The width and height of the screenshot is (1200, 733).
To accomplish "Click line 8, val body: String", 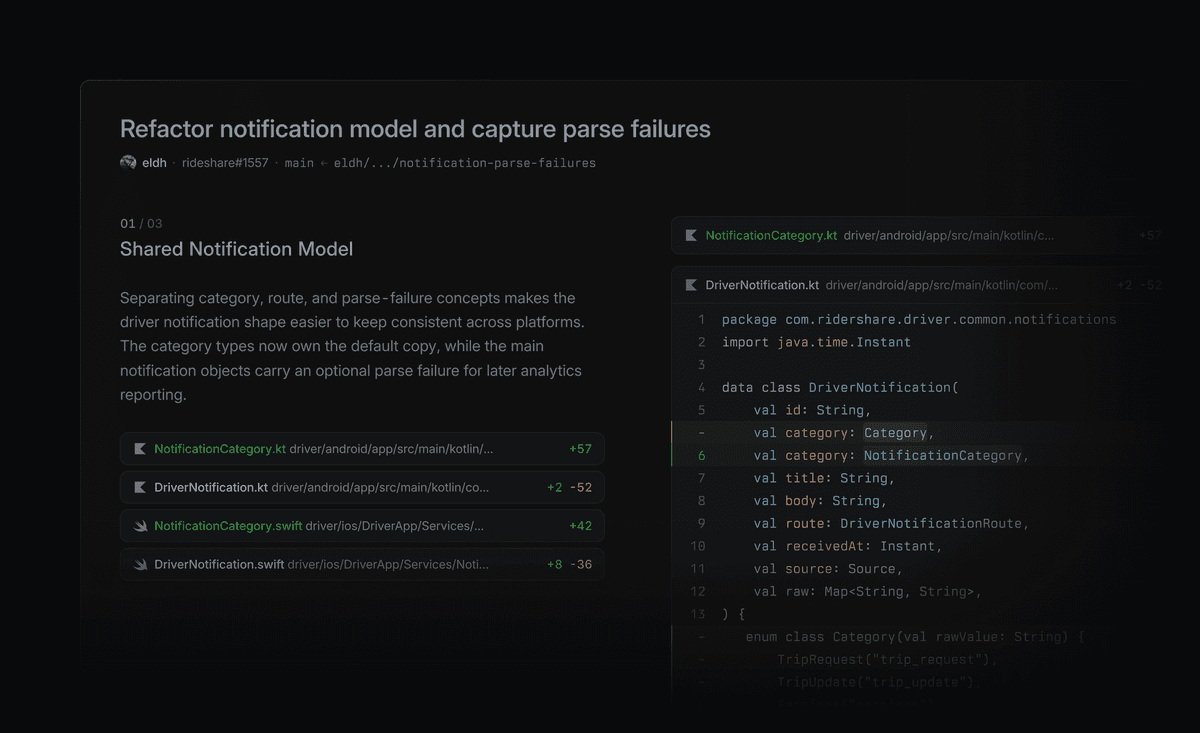I will [x=820, y=501].
